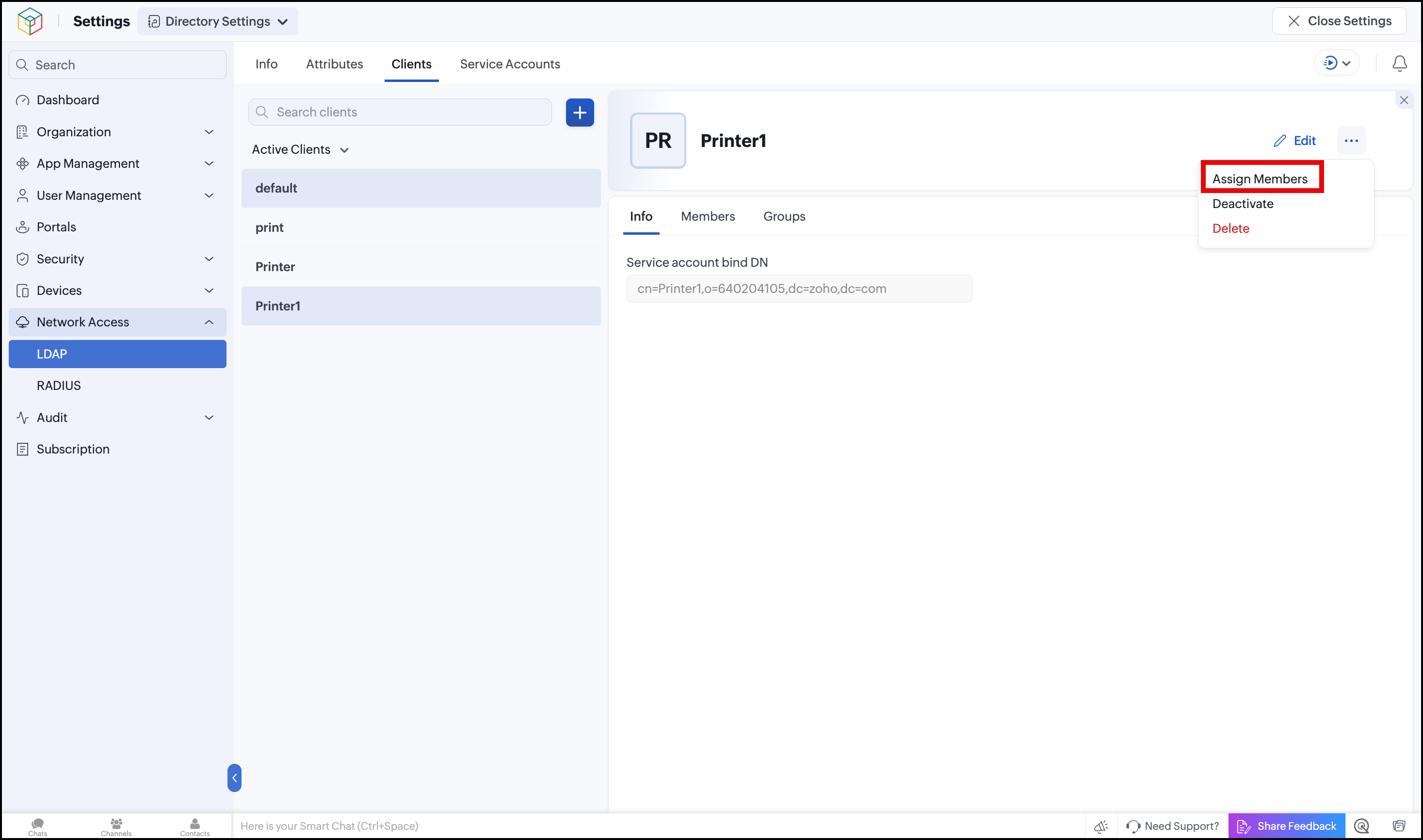Click the three-dots more options button

pyautogui.click(x=1351, y=140)
